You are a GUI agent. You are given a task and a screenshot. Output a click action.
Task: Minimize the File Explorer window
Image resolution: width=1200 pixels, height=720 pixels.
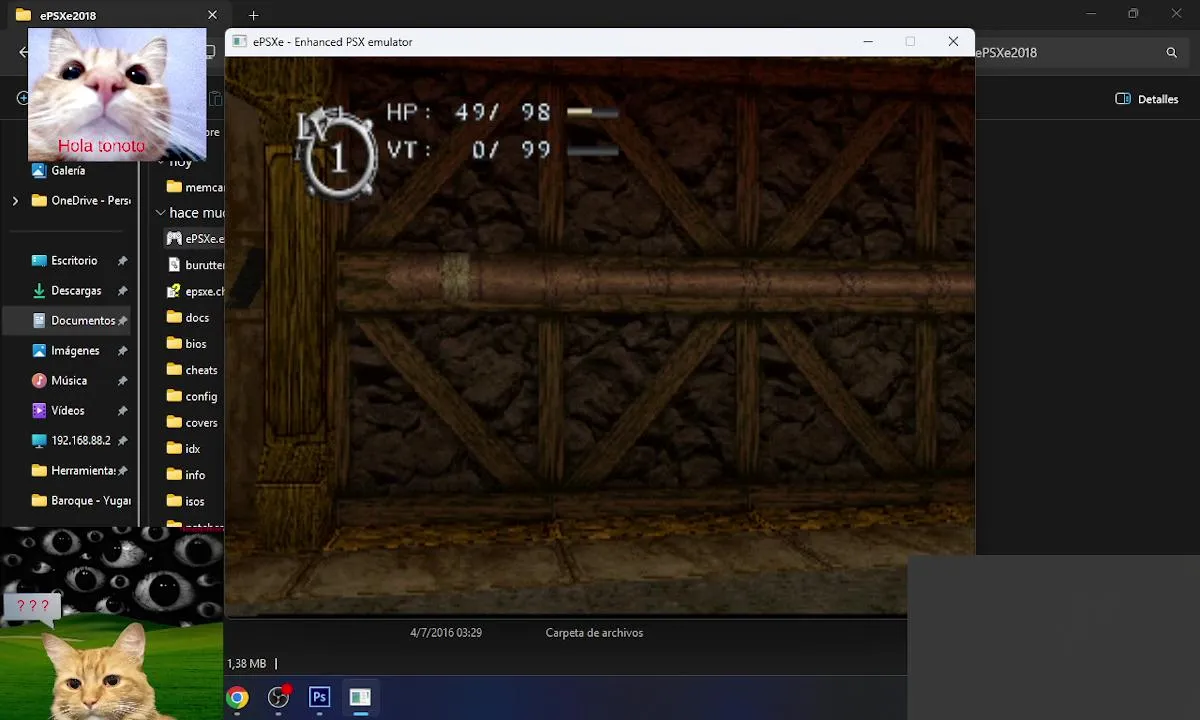pyautogui.click(x=1091, y=14)
